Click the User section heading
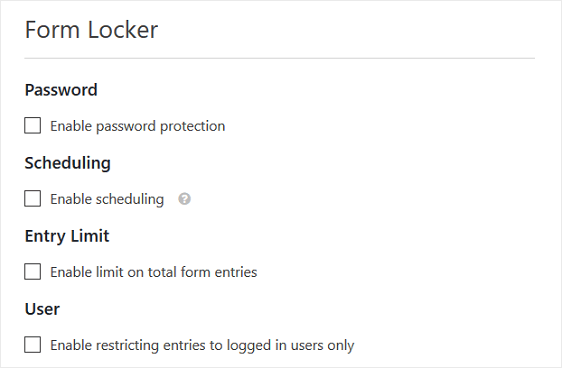 (x=42, y=309)
